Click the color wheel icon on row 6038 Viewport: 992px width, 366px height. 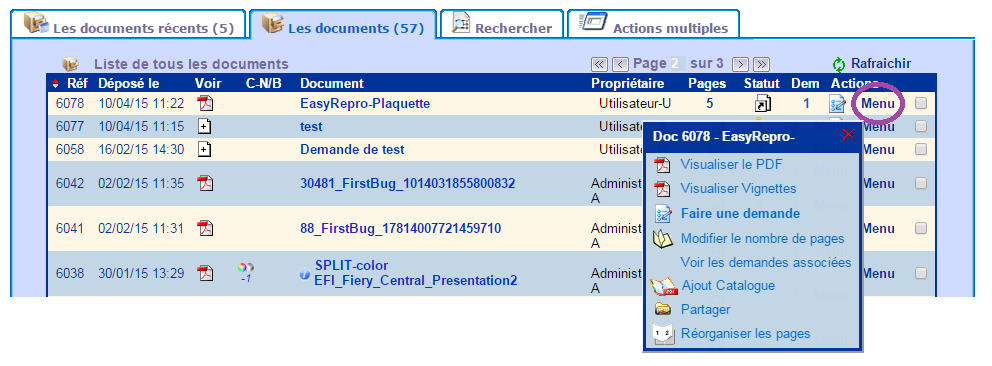point(245,268)
